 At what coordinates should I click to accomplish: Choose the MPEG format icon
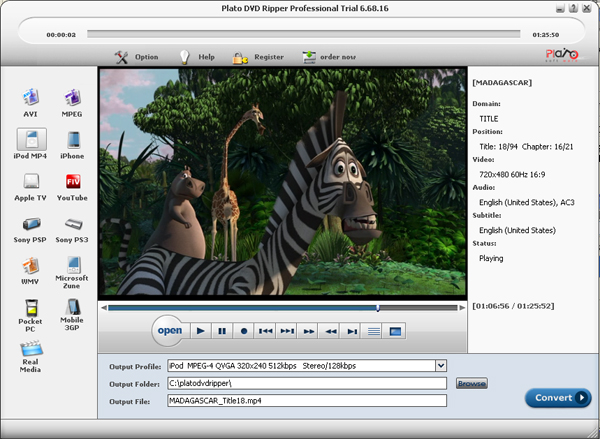point(71,98)
